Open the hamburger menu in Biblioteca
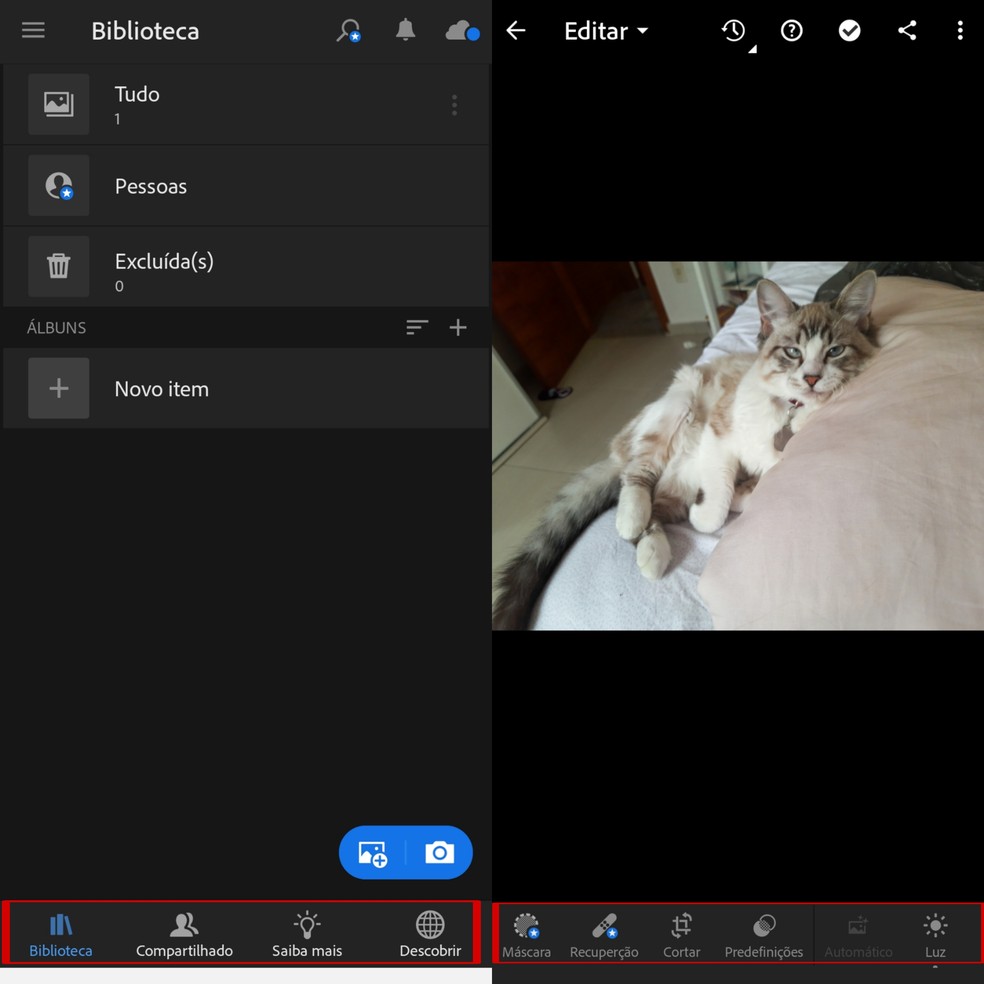The image size is (984, 984). click(x=33, y=30)
